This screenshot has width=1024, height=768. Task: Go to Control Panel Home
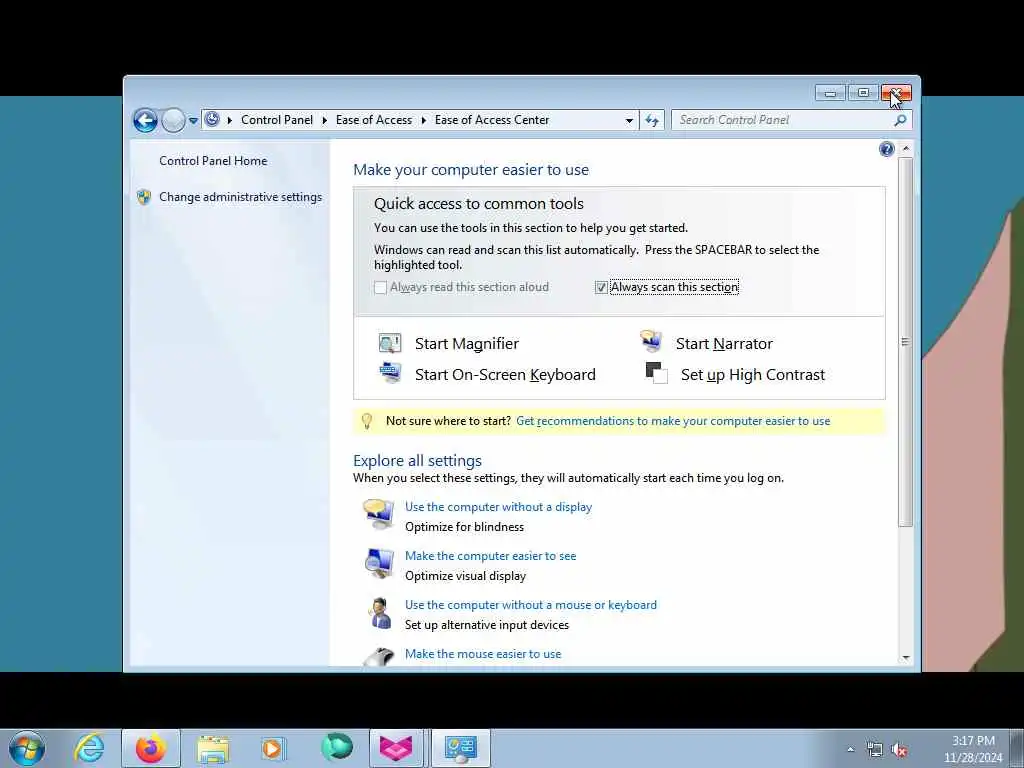[213, 161]
